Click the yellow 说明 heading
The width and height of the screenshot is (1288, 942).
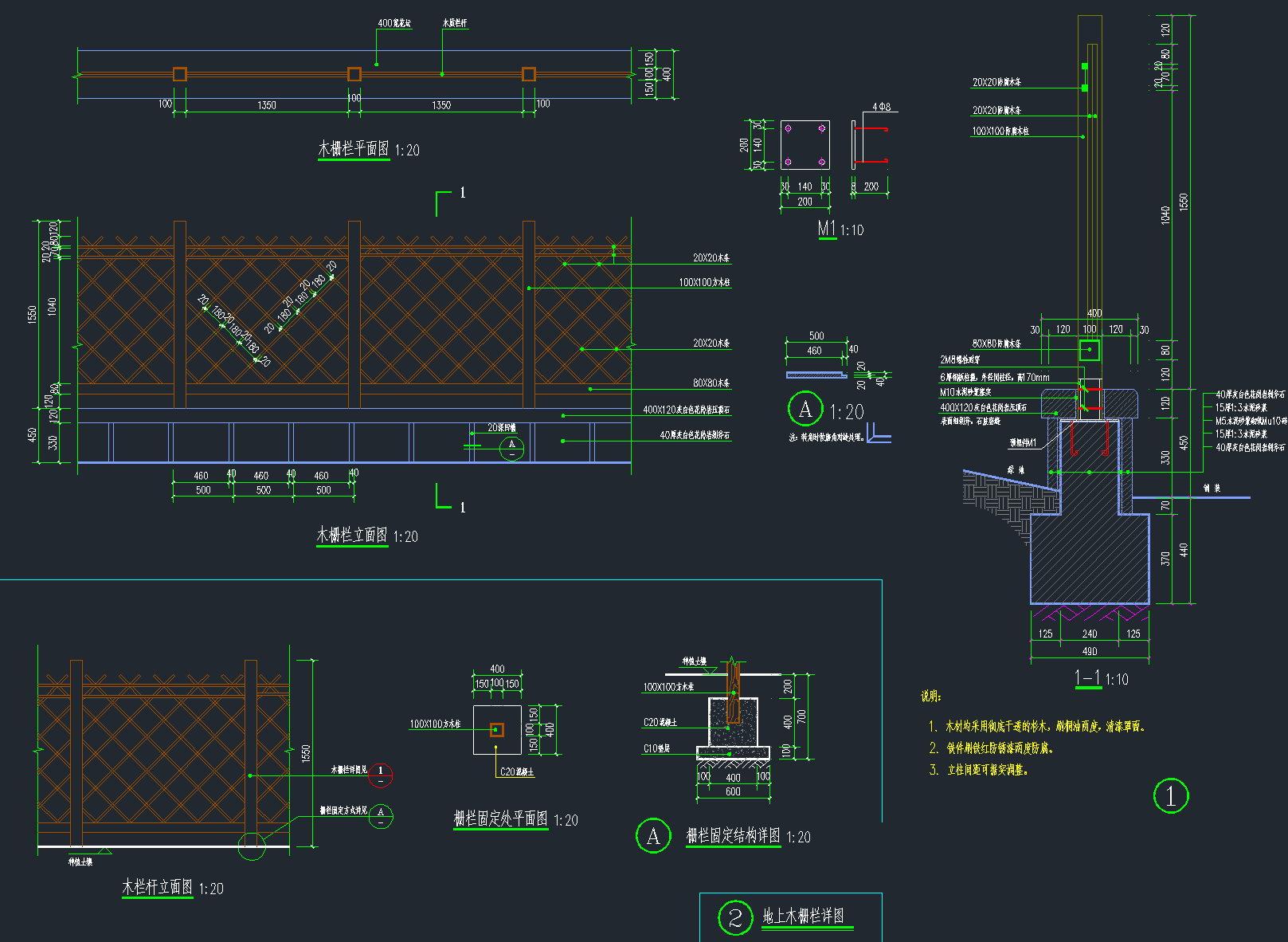(x=931, y=697)
